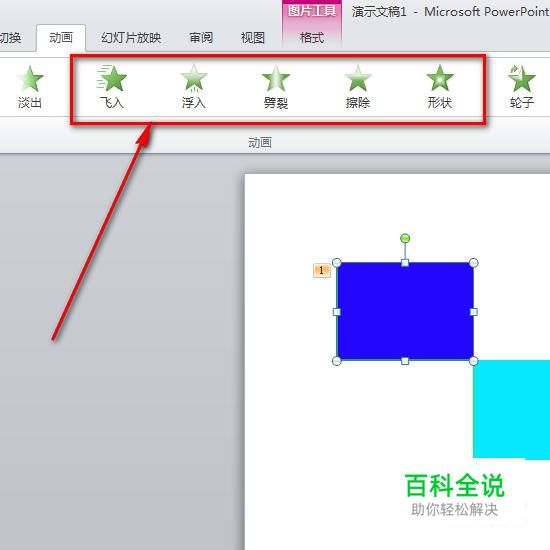Screen dimensions: 550x550
Task: Click the green rotation handle
Action: (x=405, y=239)
